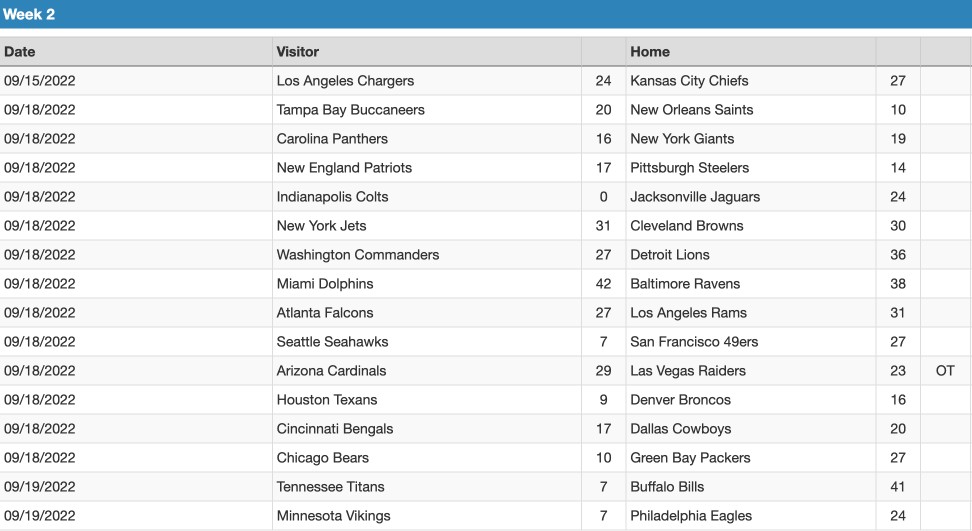Click the Los Angeles Rams cell
The width and height of the screenshot is (972, 531).
[x=751, y=313]
